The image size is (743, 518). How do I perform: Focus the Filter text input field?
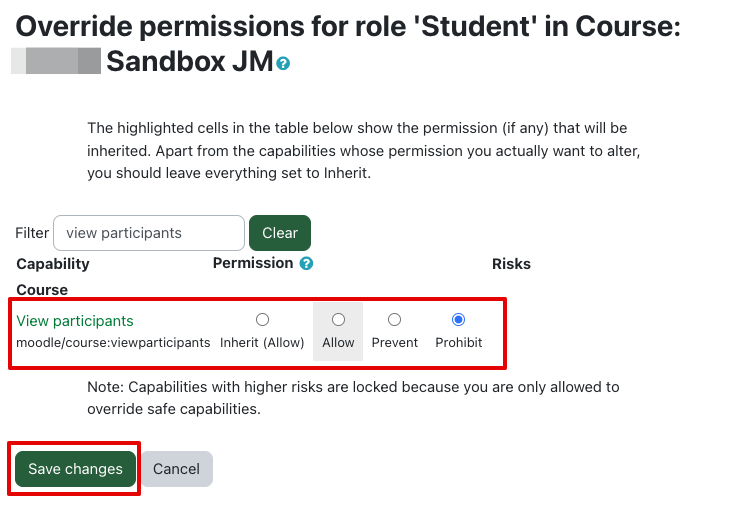[x=148, y=233]
